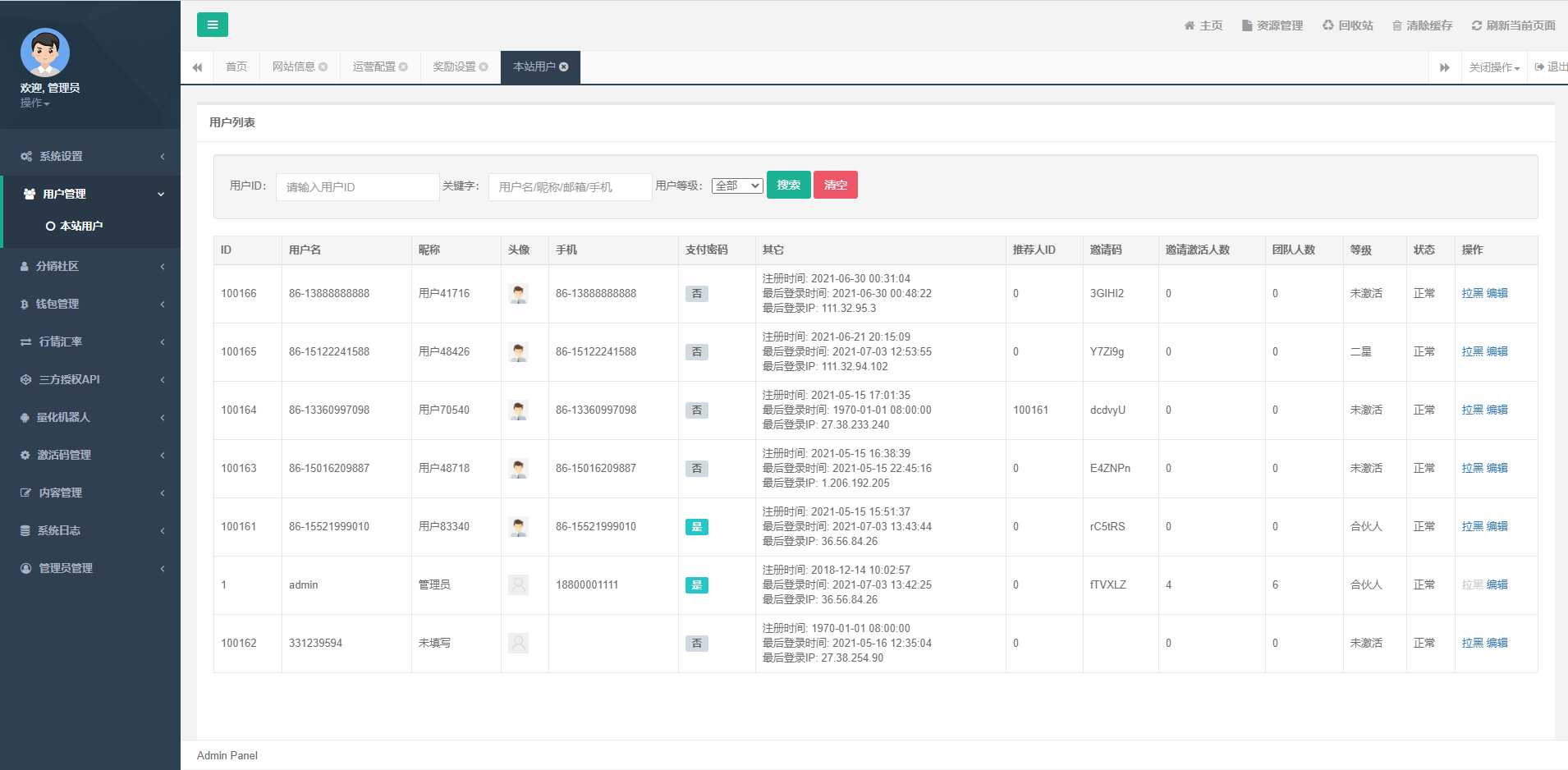Viewport: 1568px width, 770px height.
Task: Focus the 用户ID input field
Action: click(357, 187)
